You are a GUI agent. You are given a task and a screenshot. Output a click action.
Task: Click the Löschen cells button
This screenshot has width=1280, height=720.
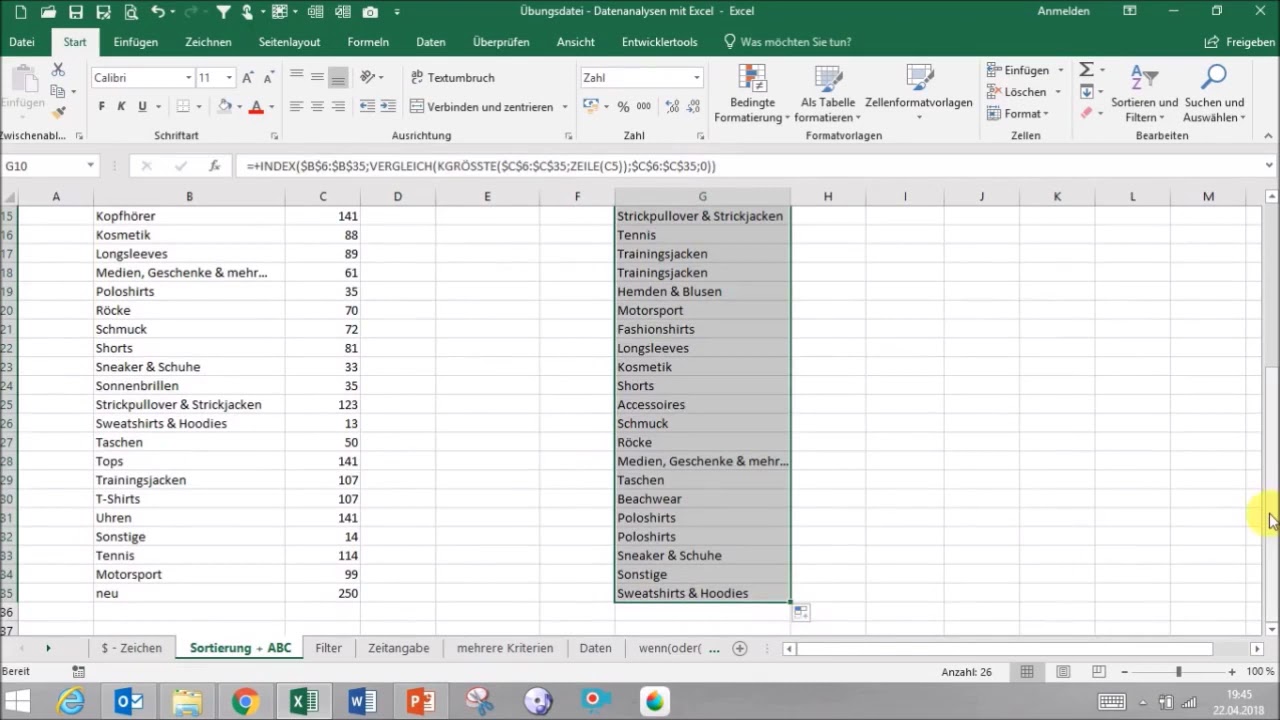[1016, 92]
